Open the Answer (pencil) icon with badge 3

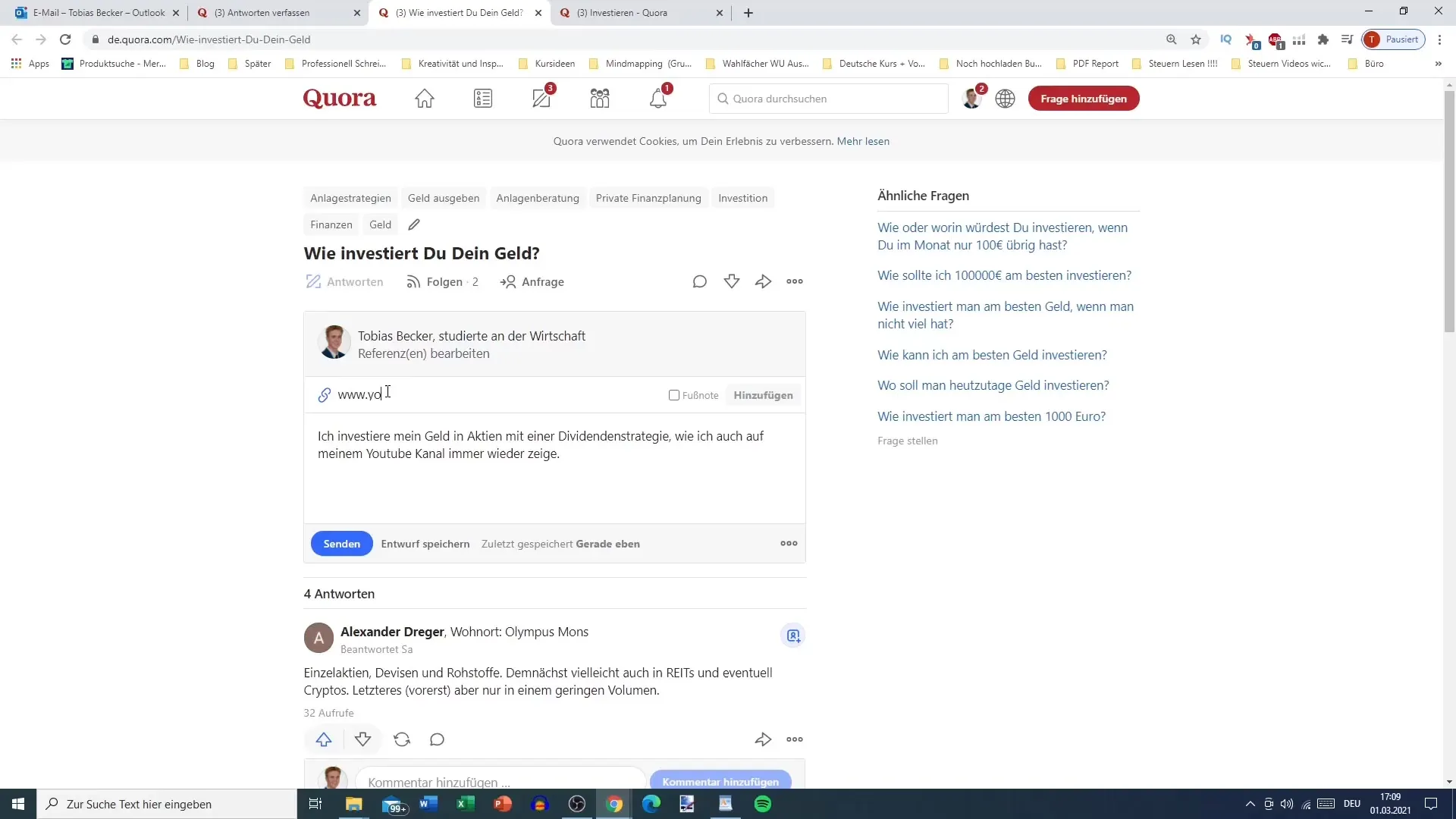pos(542,99)
